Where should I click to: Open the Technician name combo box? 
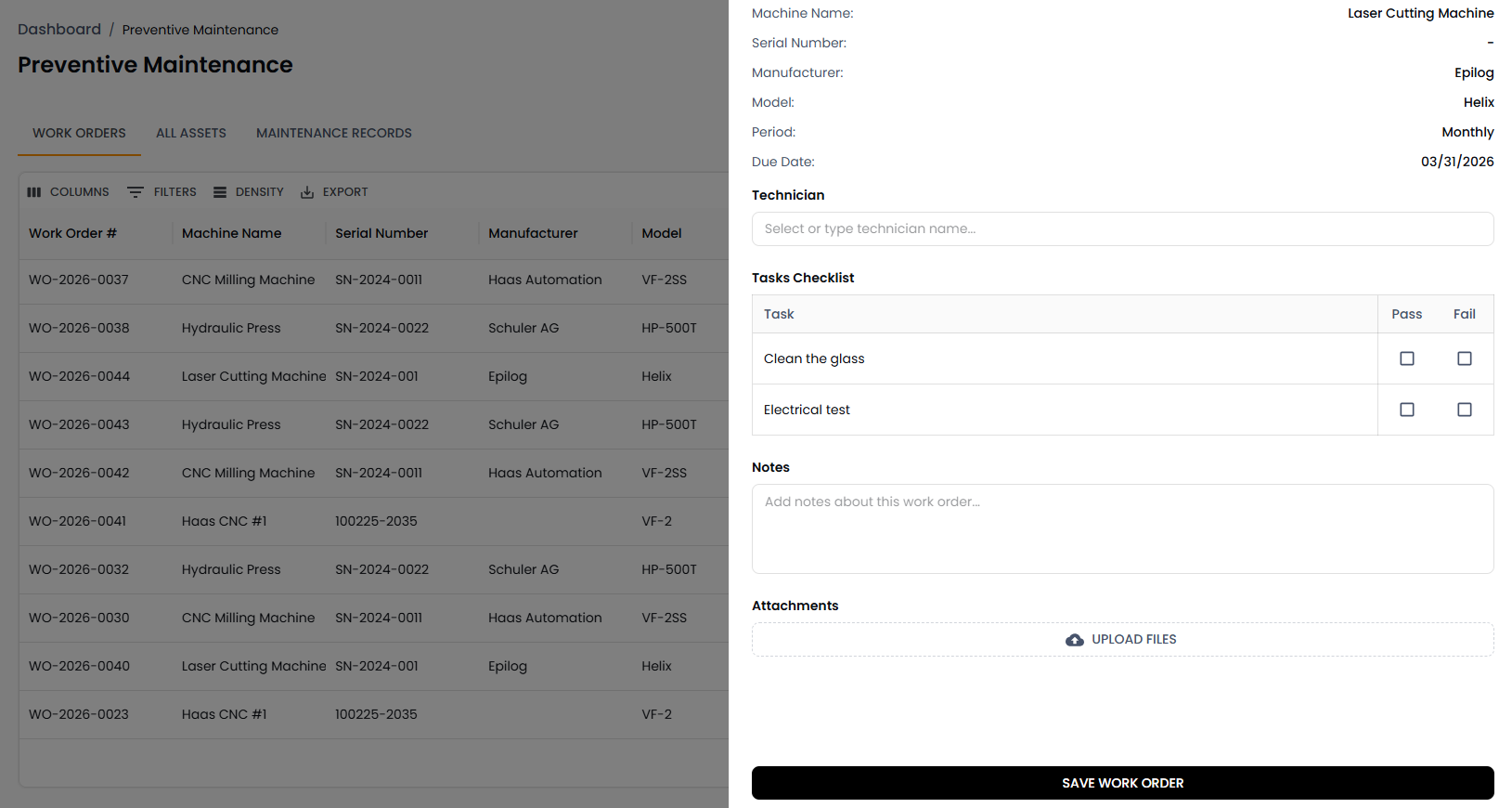[1122, 229]
